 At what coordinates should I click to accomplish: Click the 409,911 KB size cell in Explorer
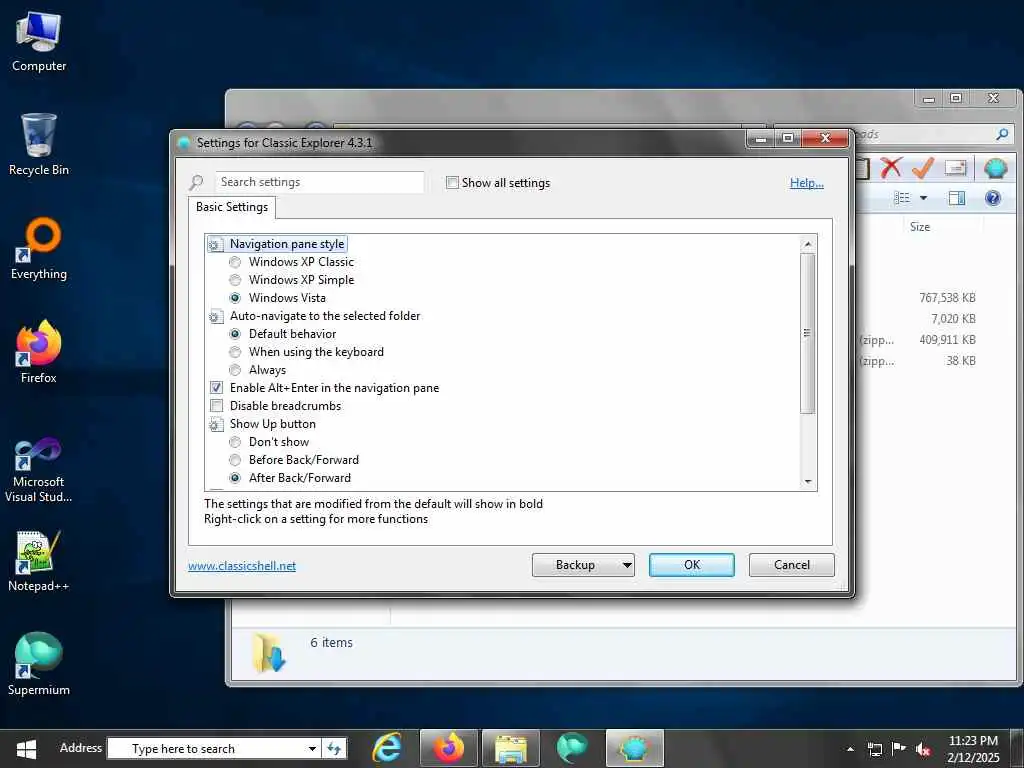(x=947, y=340)
